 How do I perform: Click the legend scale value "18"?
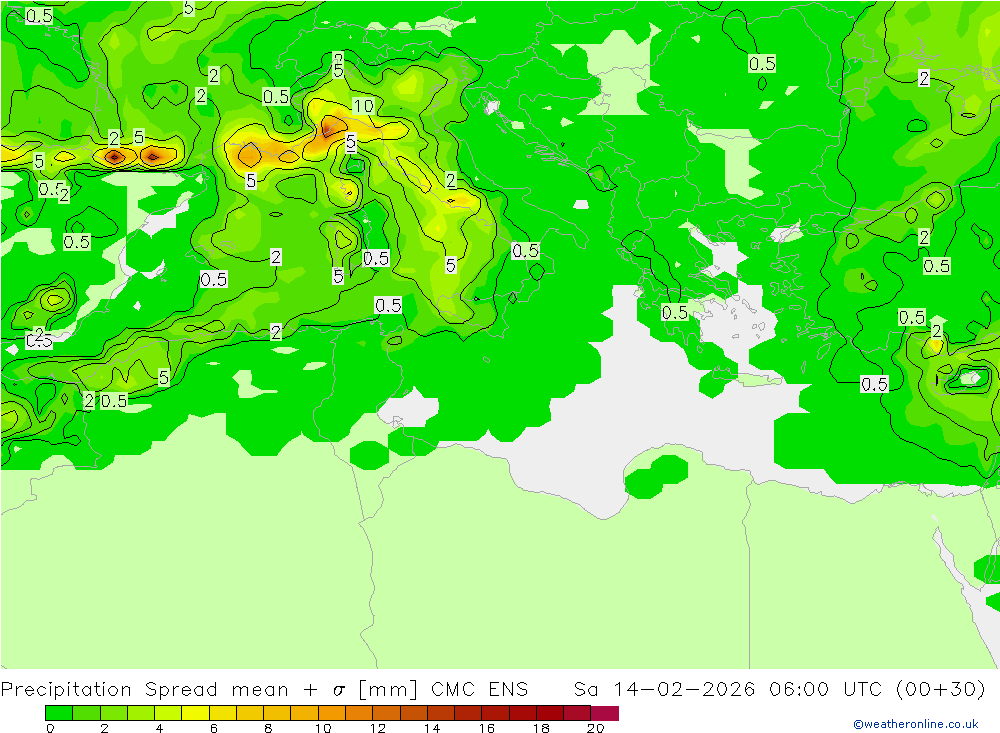[x=541, y=728]
